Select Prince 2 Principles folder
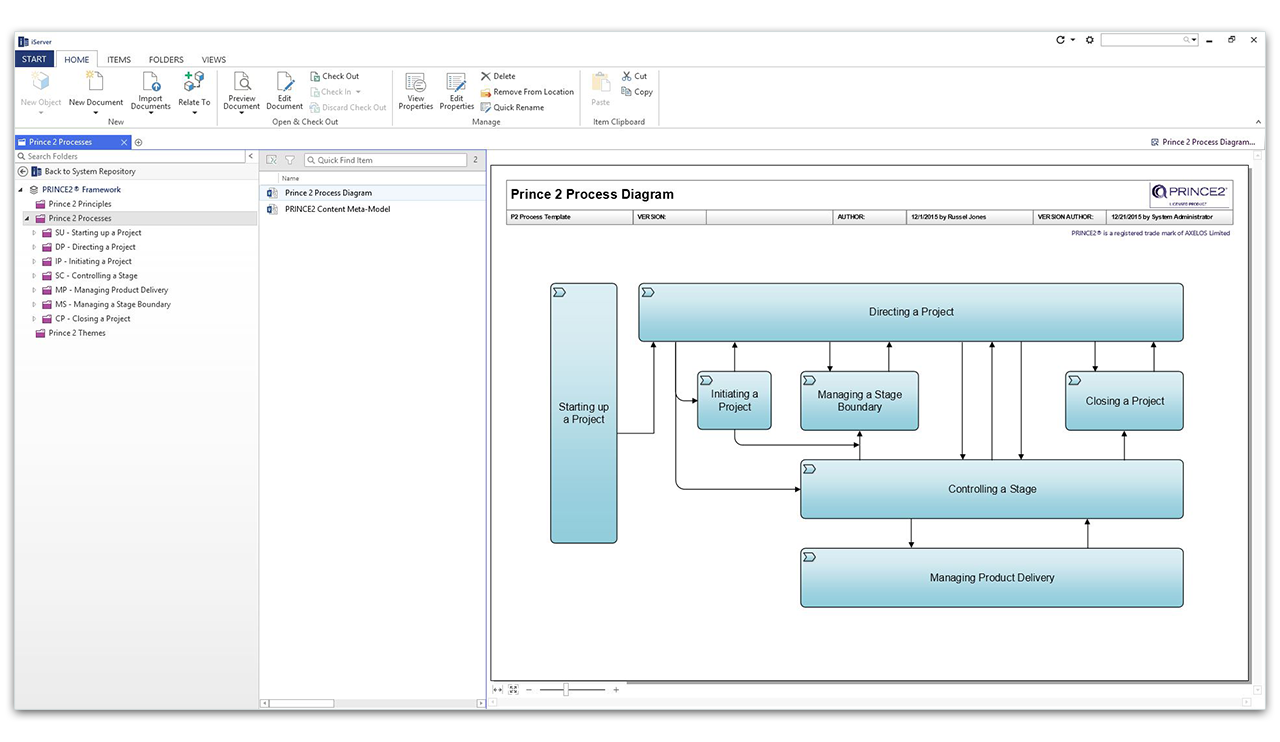The width and height of the screenshot is (1280, 742). click(x=80, y=204)
